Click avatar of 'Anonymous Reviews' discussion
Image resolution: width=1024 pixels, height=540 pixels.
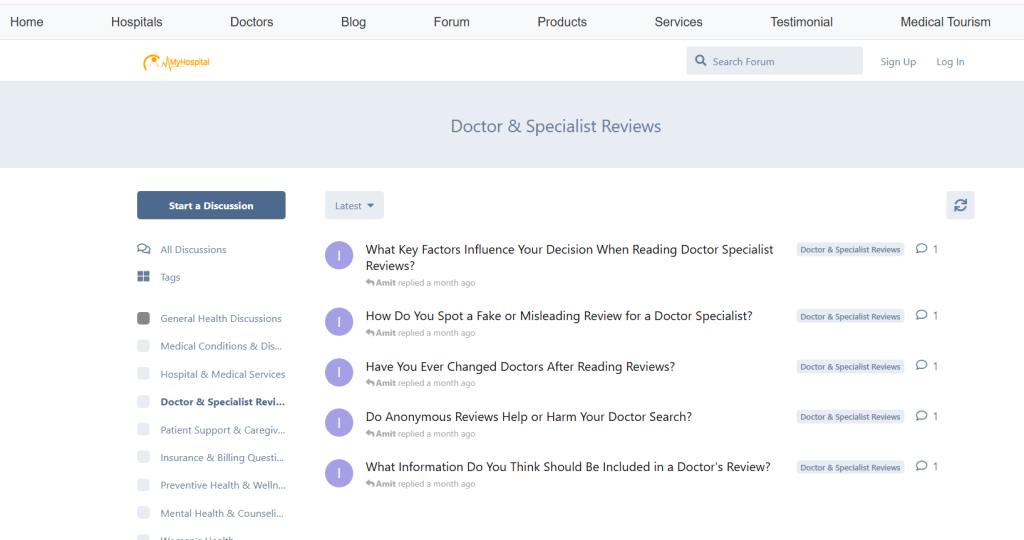[339, 422]
